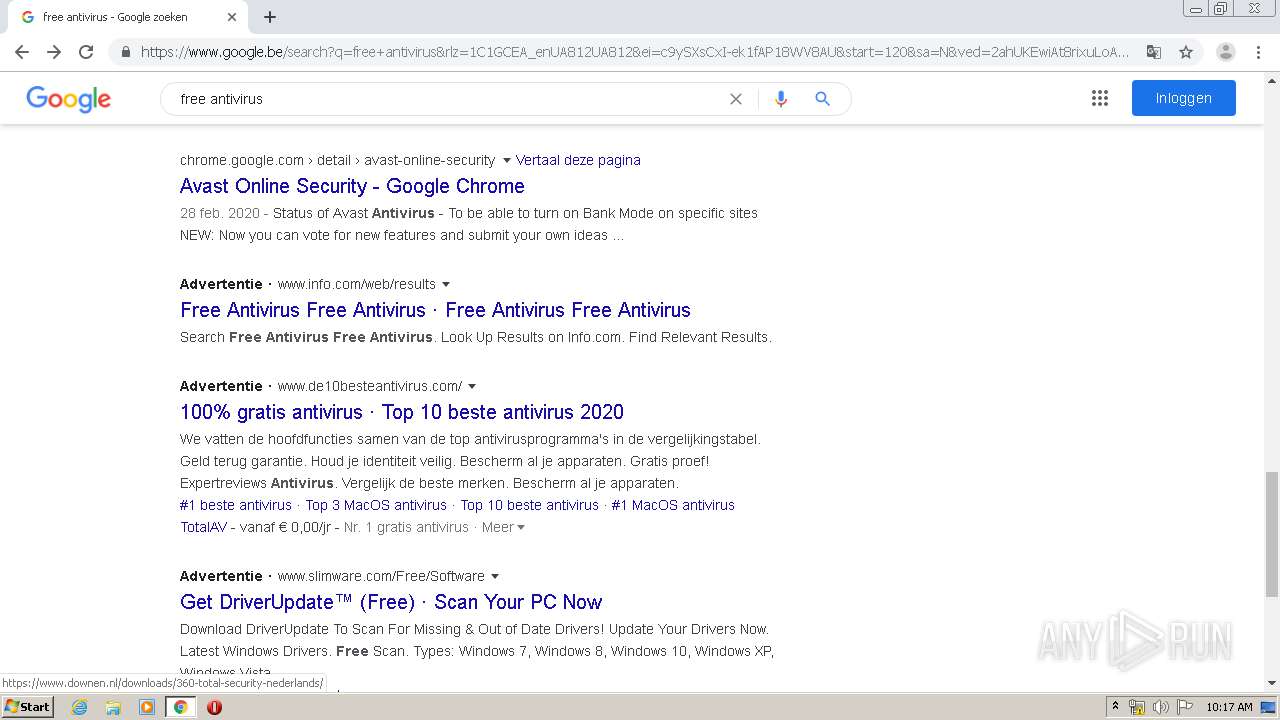Close the 'free antivirus' tab

232,17
